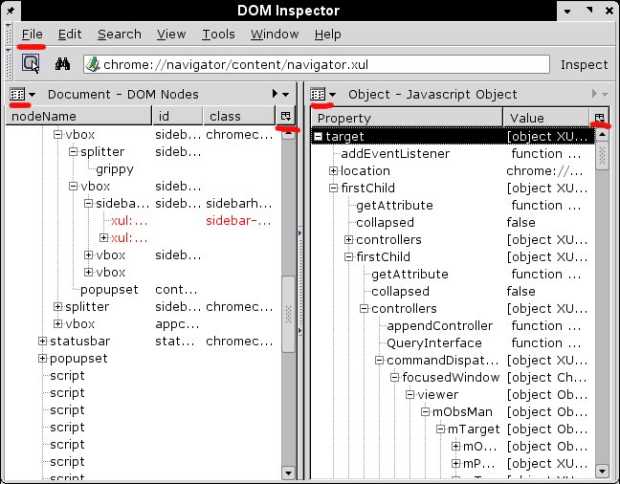620x484 pixels.
Task: Collapse the target property row
Action: pyautogui.click(x=318, y=136)
